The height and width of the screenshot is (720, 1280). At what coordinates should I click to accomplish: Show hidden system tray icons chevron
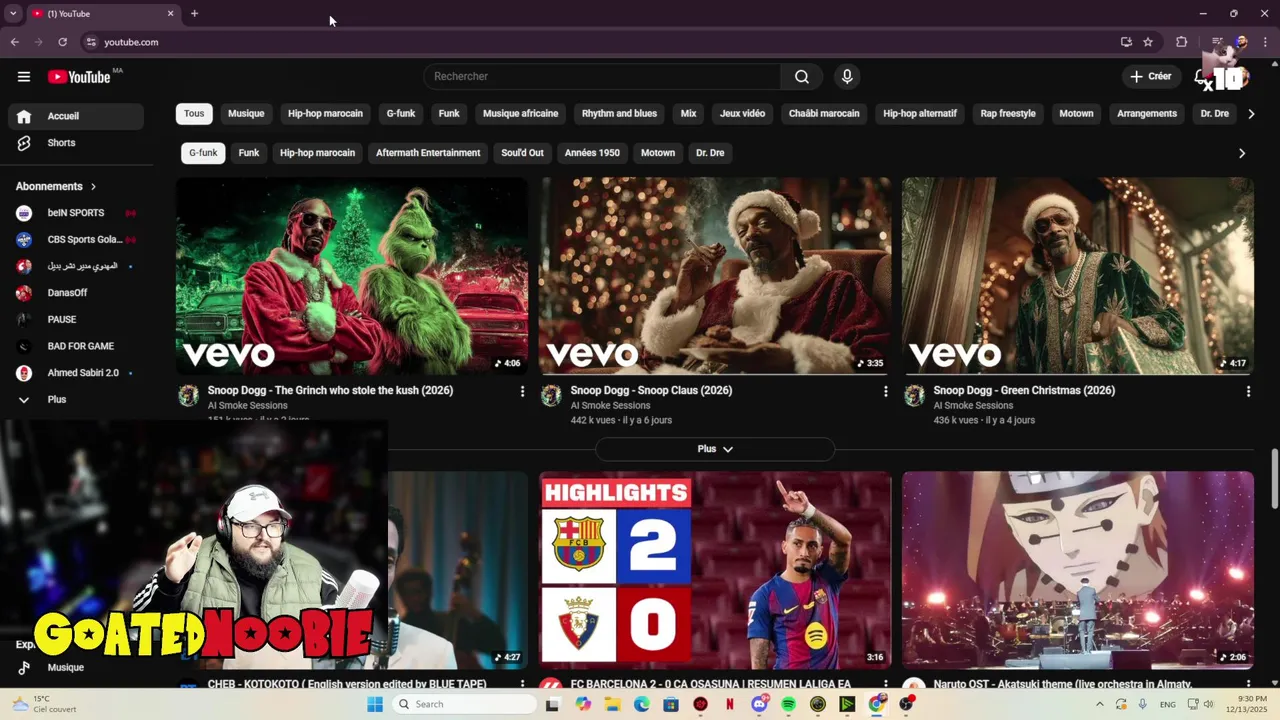pyautogui.click(x=1099, y=704)
